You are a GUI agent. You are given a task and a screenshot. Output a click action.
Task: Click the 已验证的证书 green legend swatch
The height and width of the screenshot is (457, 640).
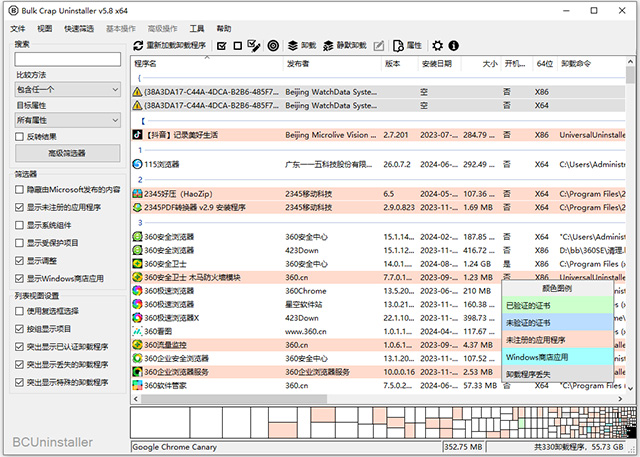point(557,304)
